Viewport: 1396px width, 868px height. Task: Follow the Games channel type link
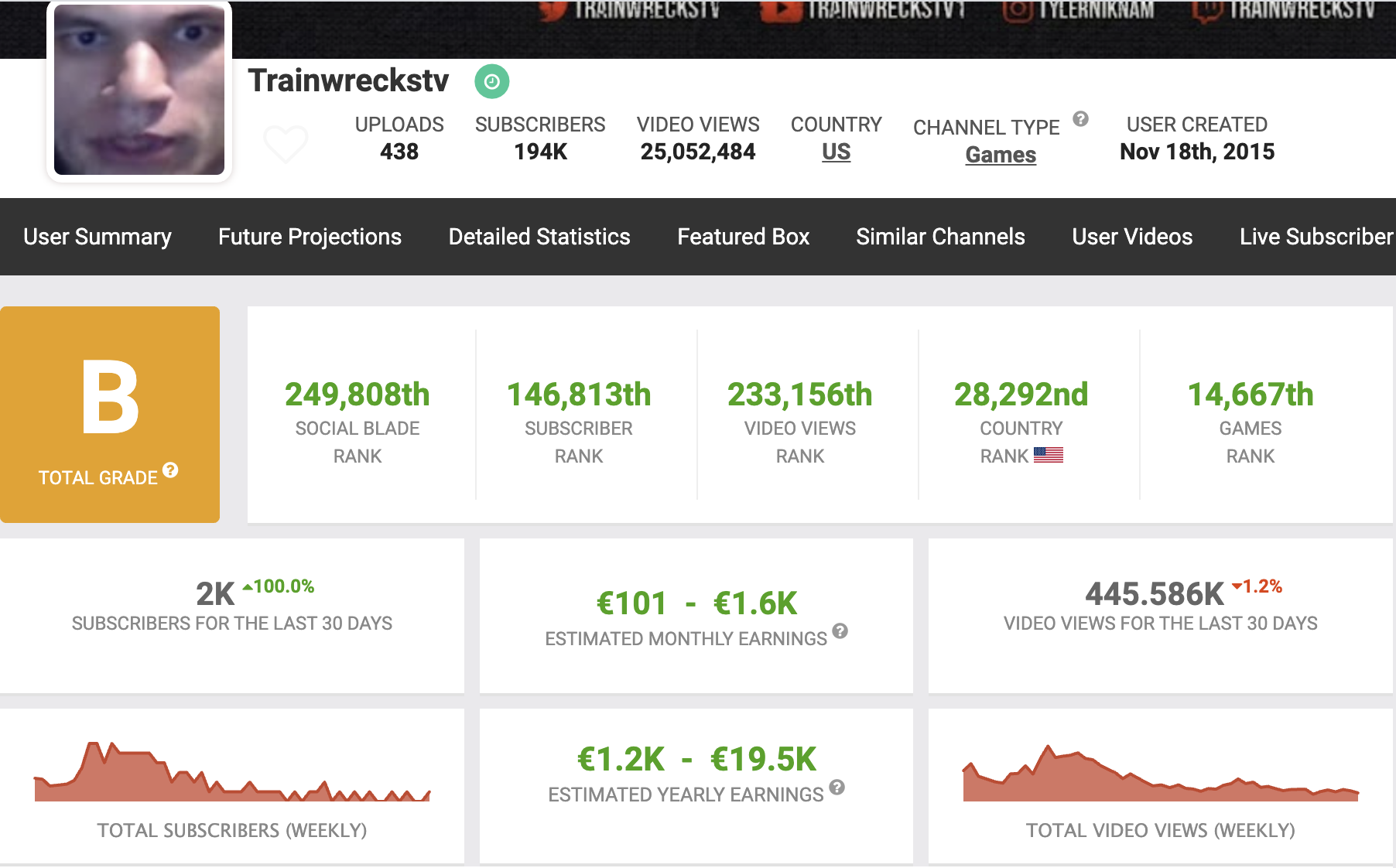point(1001,155)
